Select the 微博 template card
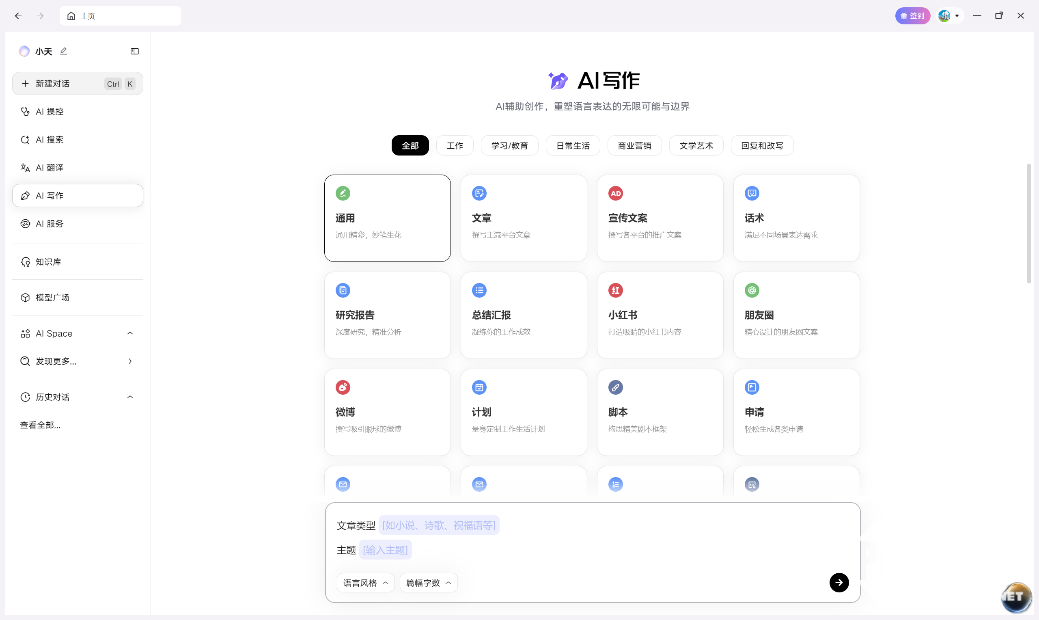This screenshot has height=620, width=1039. coord(387,411)
